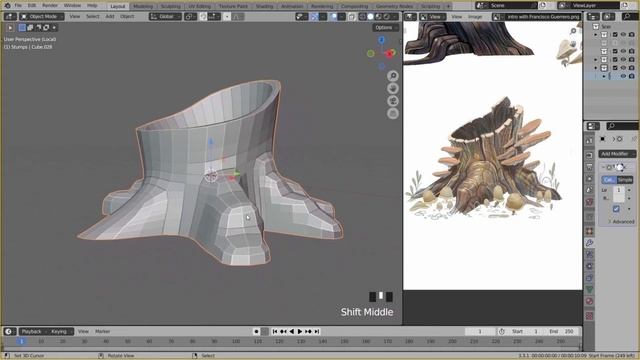Image resolution: width=640 pixels, height=360 pixels.
Task: Open the viewport Object menu
Action: [x=127, y=17]
